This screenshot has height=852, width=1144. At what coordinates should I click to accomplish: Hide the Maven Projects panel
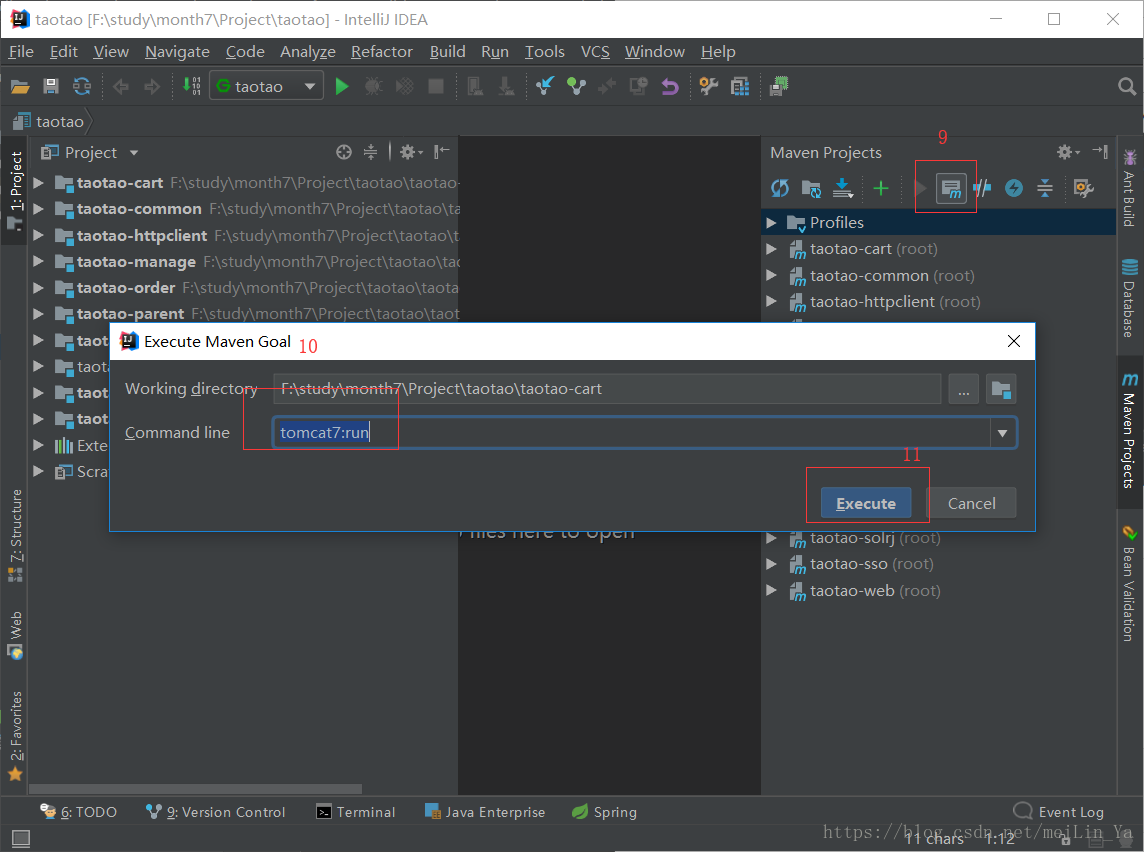pyautogui.click(x=1099, y=152)
